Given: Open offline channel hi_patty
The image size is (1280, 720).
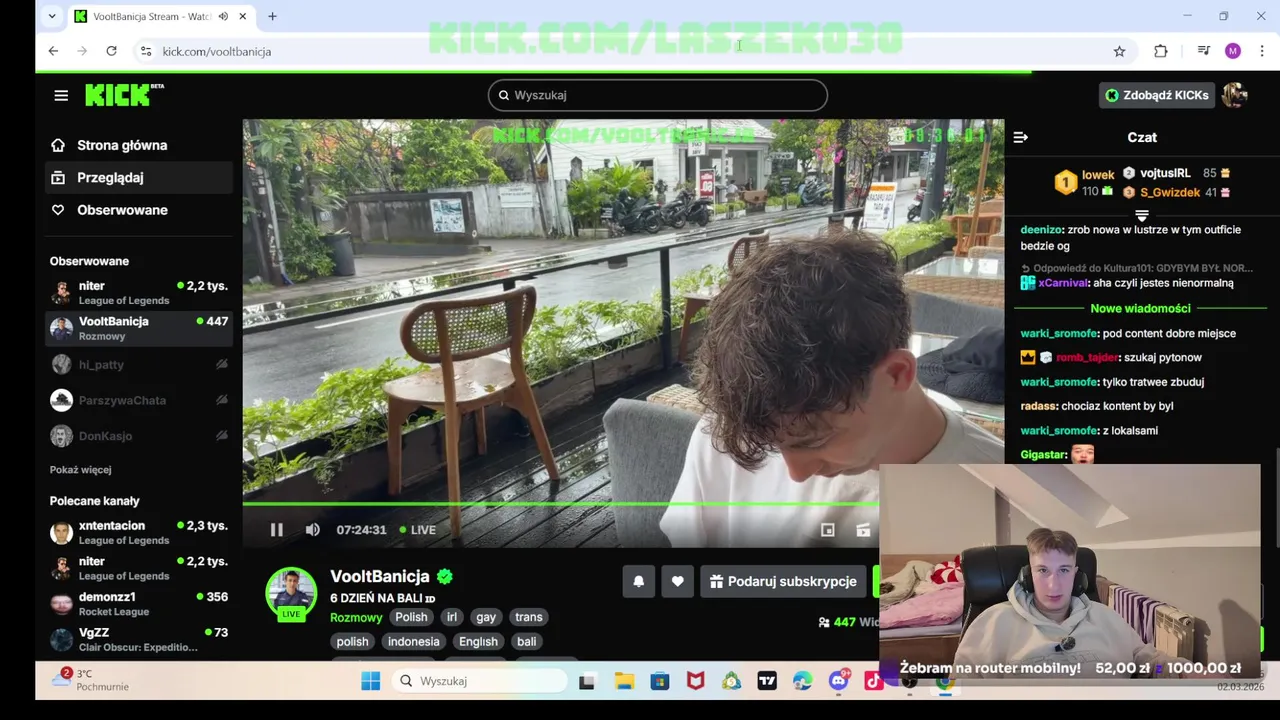Looking at the screenshot, I should 139,365.
